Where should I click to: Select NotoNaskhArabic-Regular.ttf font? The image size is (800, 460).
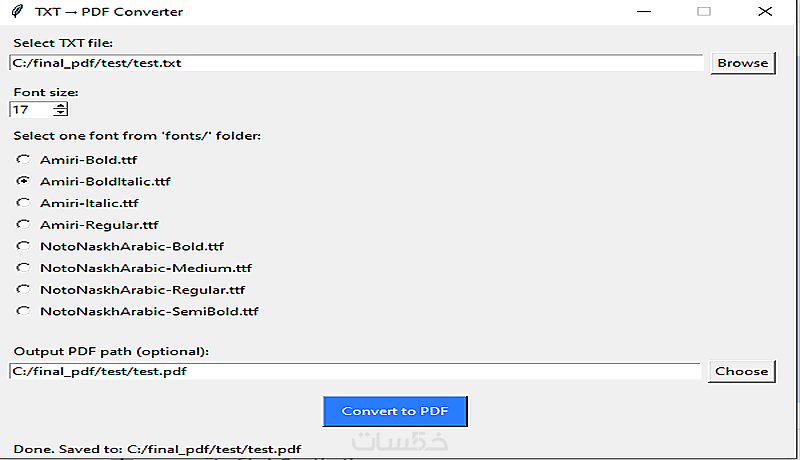pyautogui.click(x=23, y=290)
